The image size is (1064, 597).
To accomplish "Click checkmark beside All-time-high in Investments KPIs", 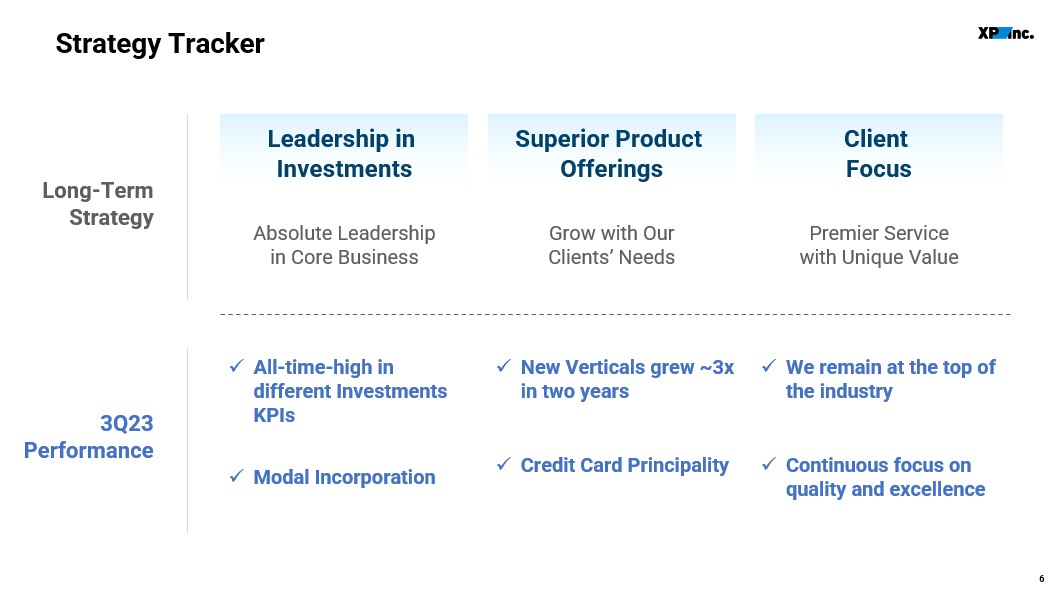I will click(236, 366).
